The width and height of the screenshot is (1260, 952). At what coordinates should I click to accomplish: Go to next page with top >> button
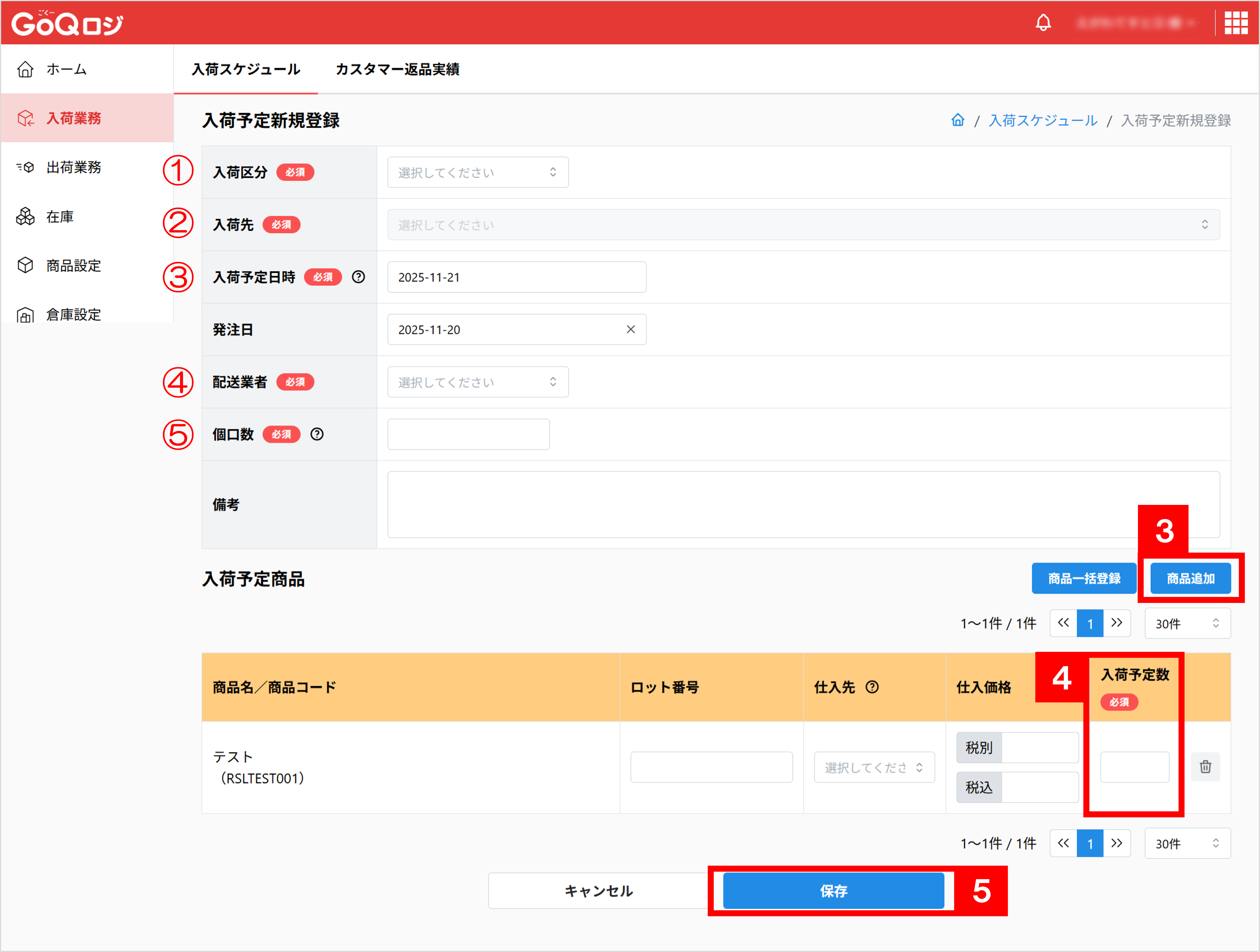pyautogui.click(x=1117, y=623)
